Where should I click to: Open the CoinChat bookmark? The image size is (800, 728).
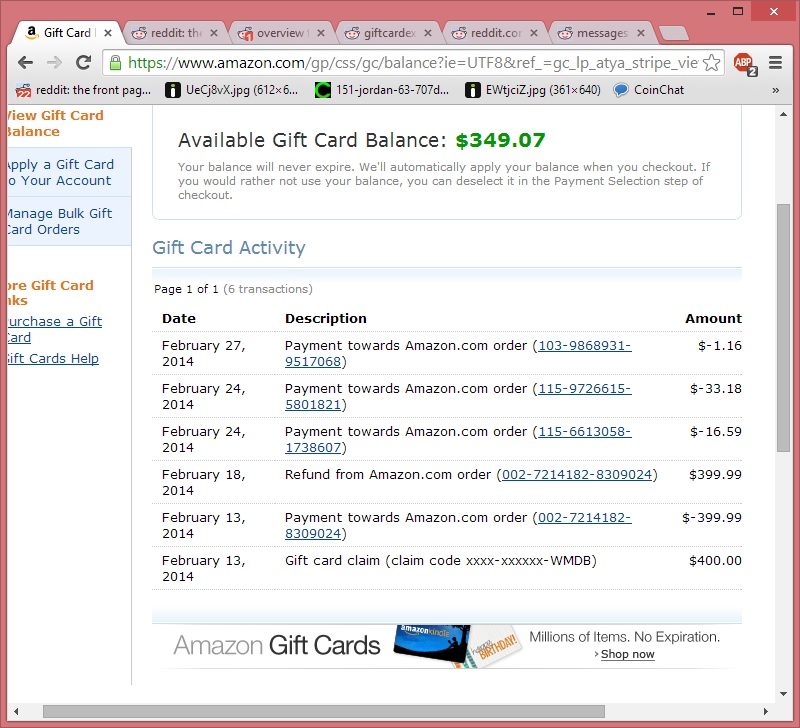648,90
